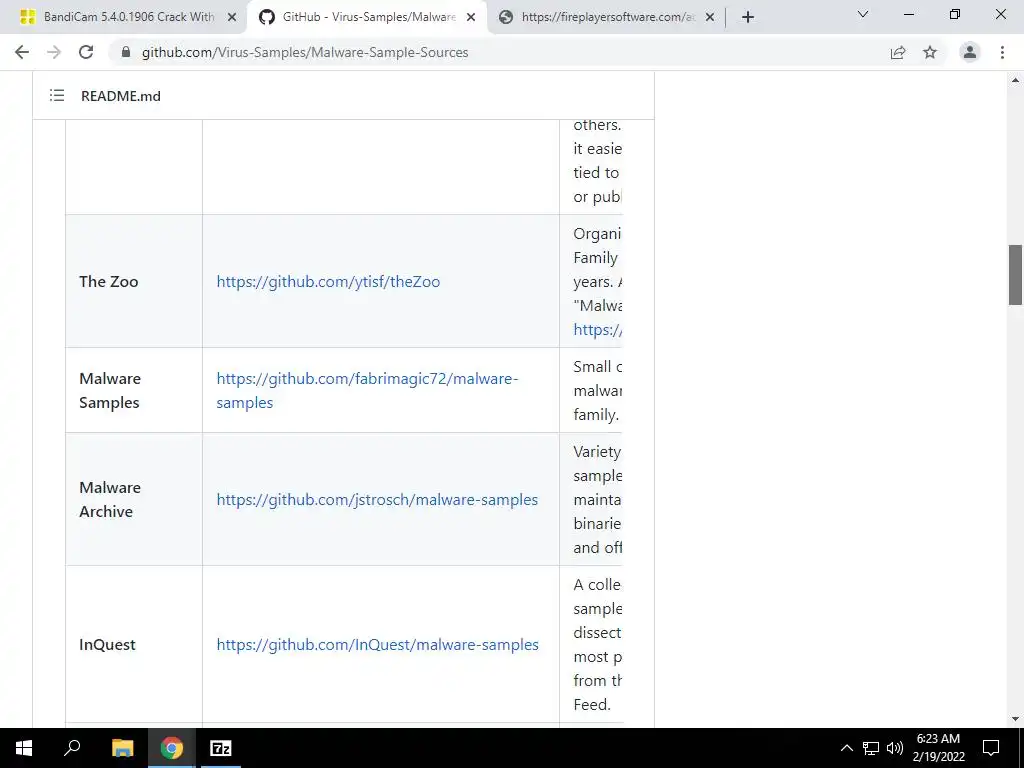1024x768 pixels.
Task: Click the README.md file heading
Action: click(121, 96)
